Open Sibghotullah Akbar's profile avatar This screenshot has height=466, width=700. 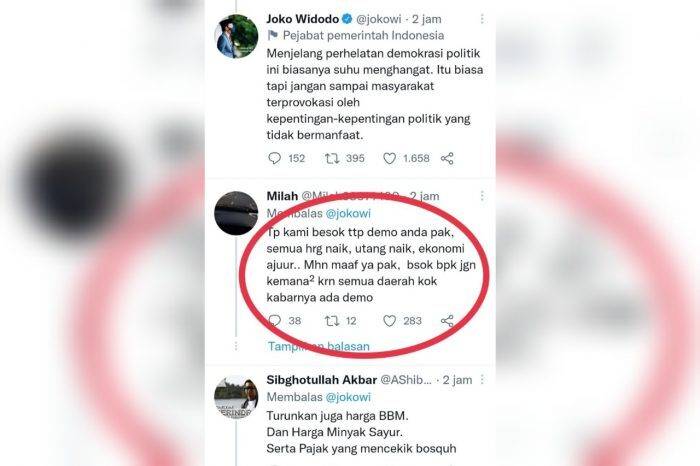click(236, 397)
